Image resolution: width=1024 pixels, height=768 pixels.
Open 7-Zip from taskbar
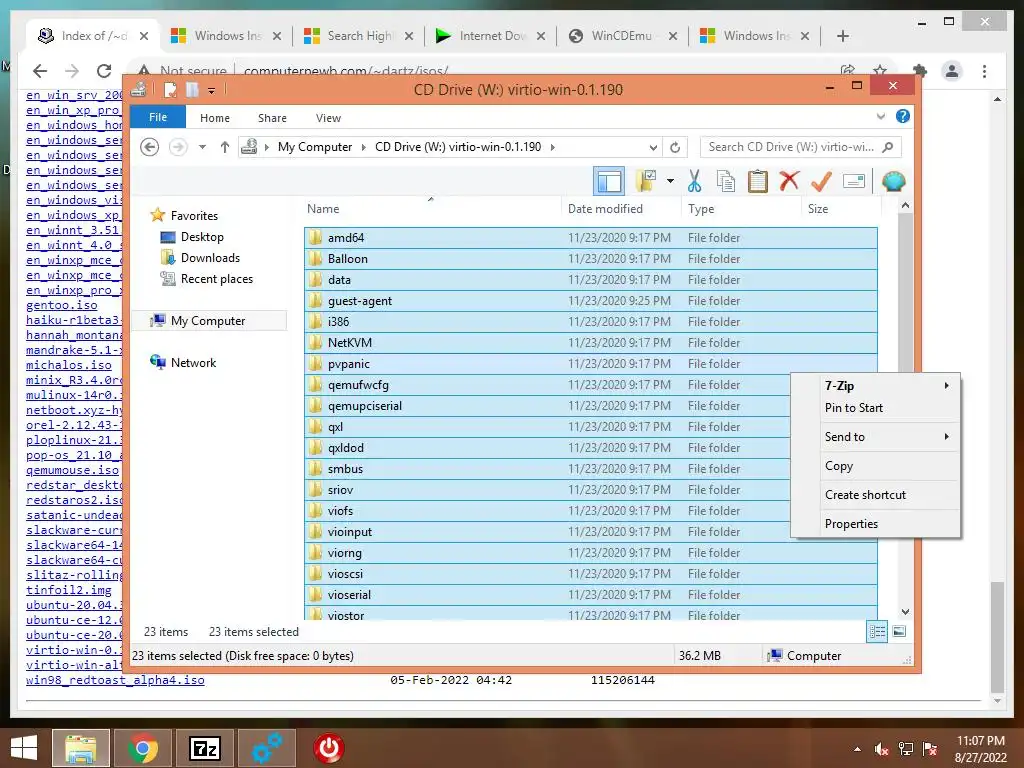tap(204, 748)
